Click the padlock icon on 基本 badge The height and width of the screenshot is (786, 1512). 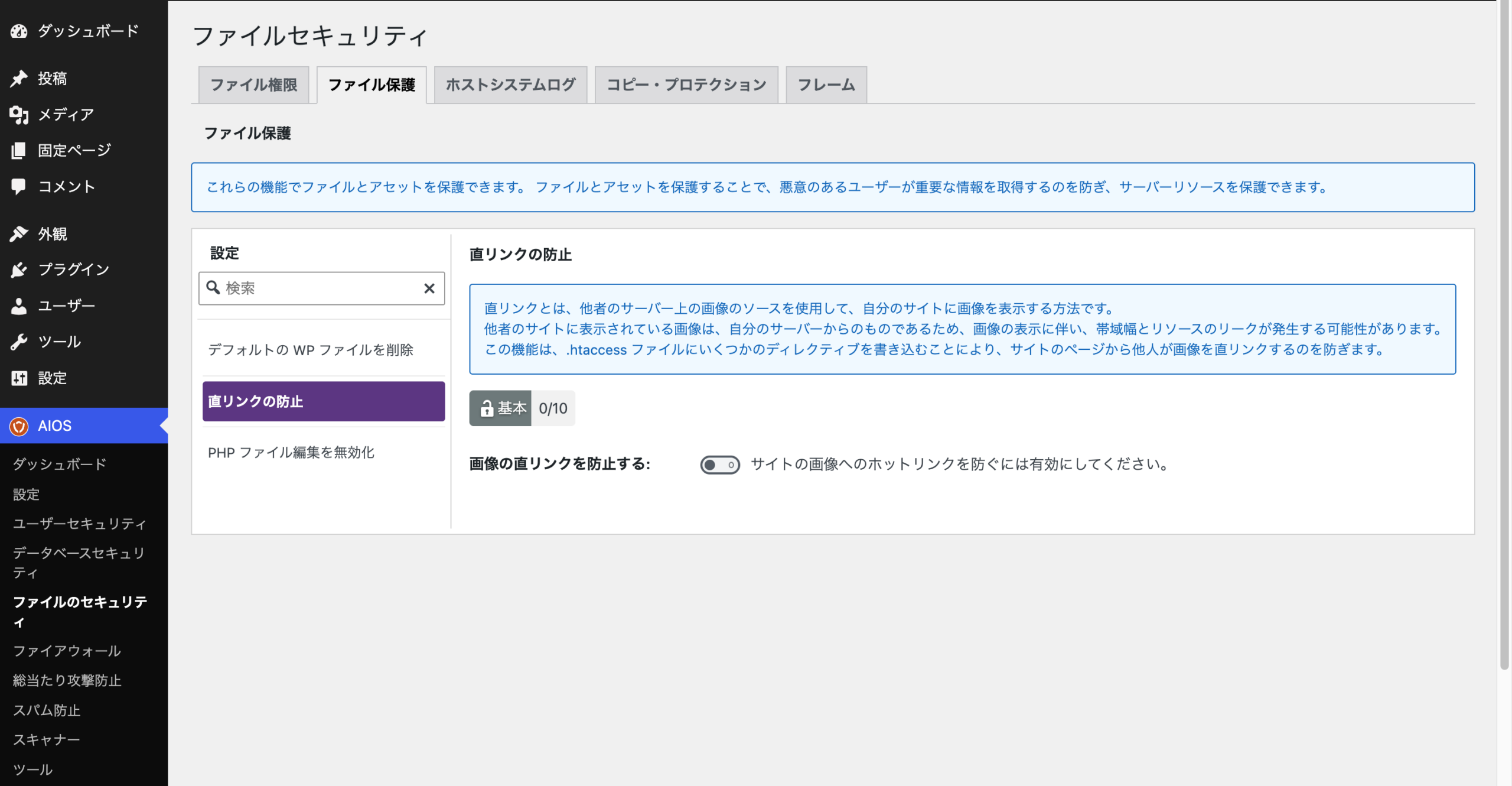point(487,408)
